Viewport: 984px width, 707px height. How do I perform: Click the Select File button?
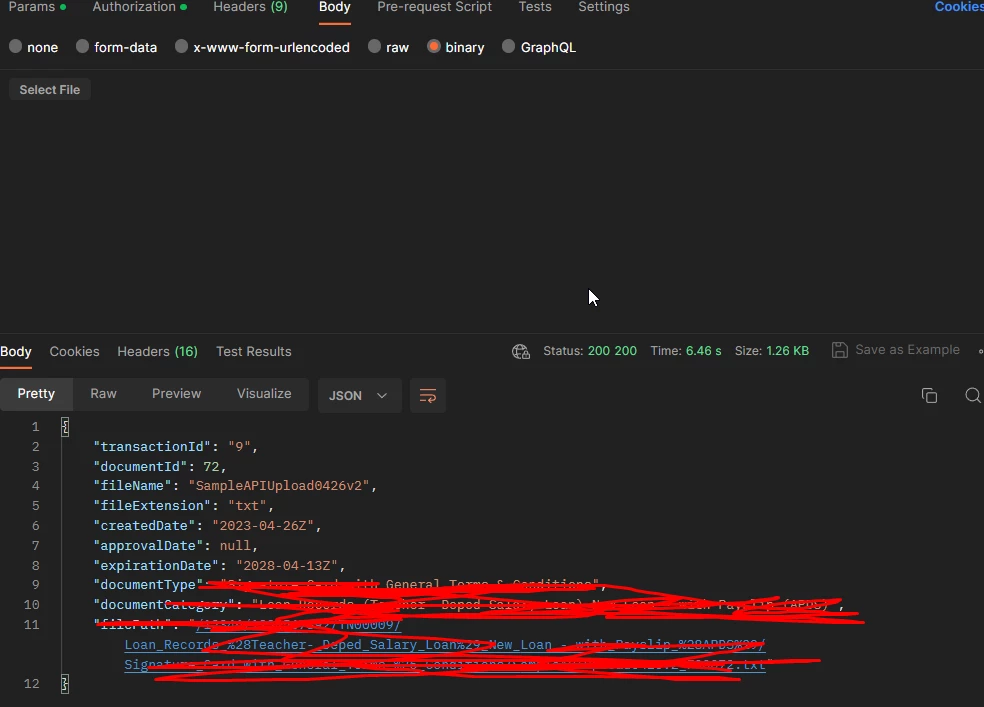tap(50, 90)
